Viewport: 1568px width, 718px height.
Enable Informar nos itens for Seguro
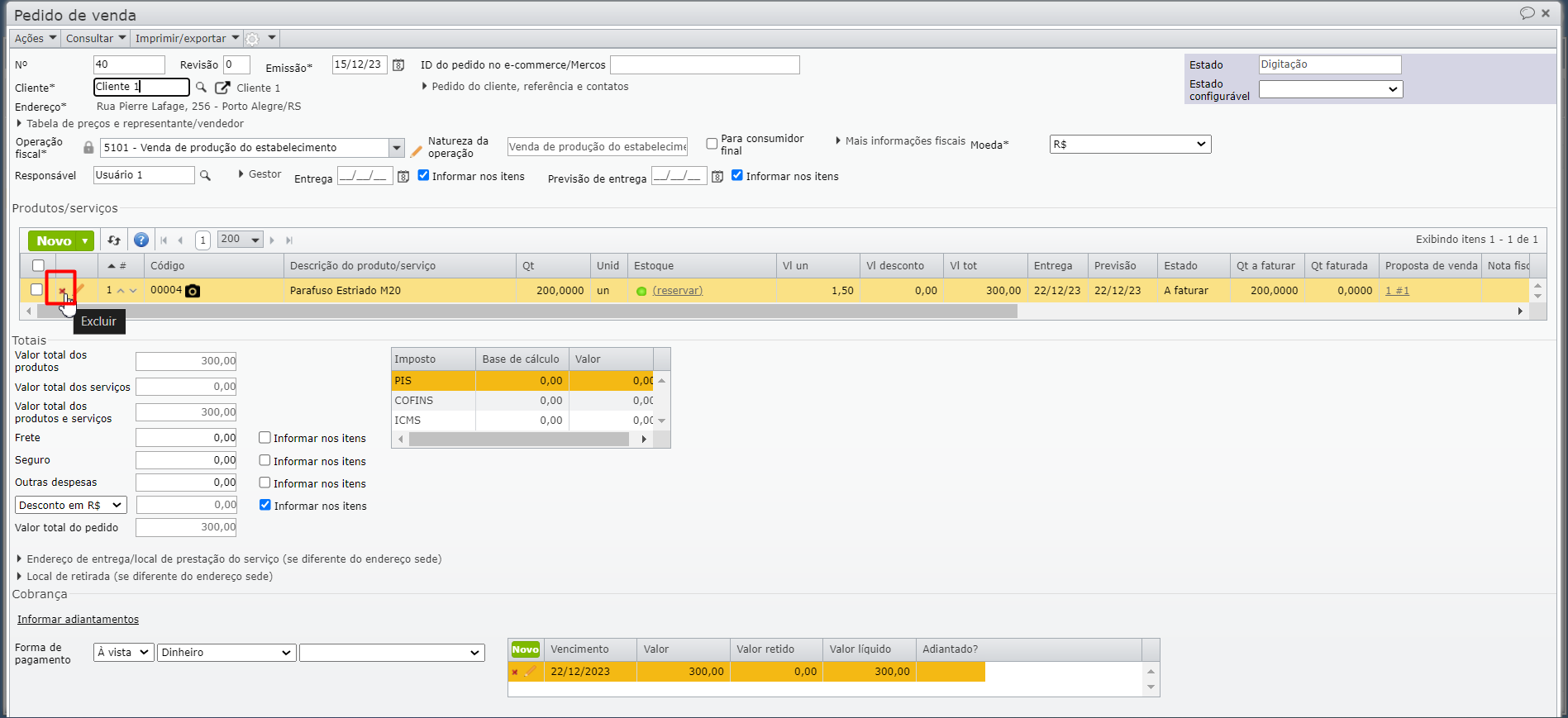(265, 460)
